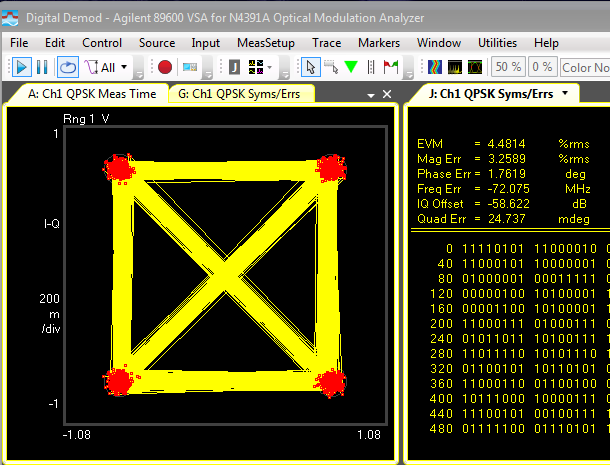The height and width of the screenshot is (465, 610).
Task: Click the 0 % field
Action: pos(542,67)
